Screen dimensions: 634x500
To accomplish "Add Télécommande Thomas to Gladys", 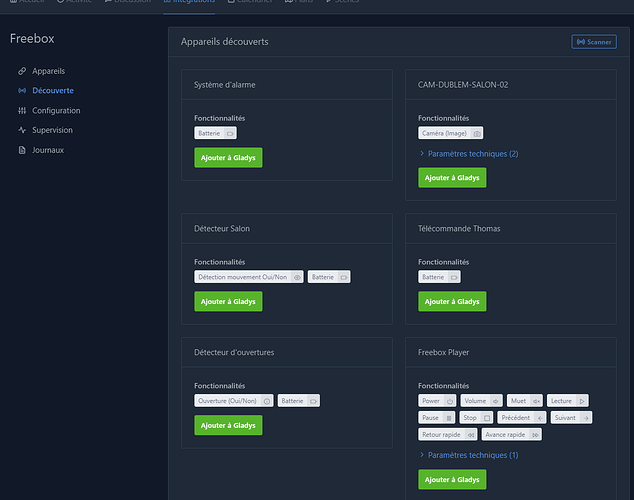I will point(452,302).
